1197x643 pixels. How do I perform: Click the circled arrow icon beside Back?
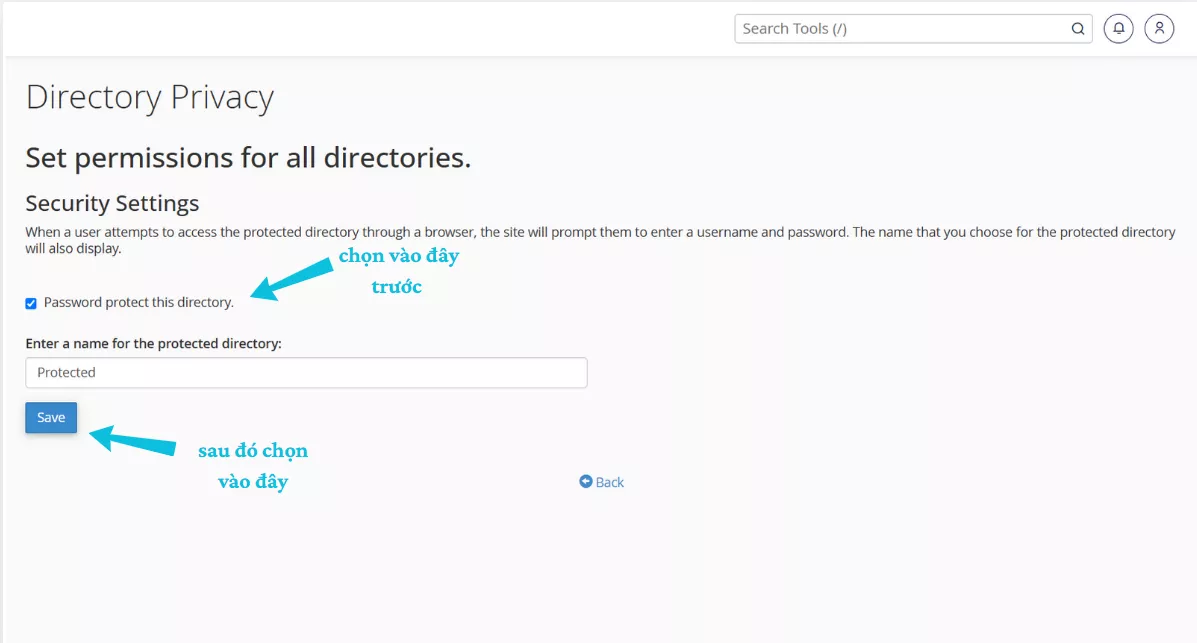(x=586, y=482)
